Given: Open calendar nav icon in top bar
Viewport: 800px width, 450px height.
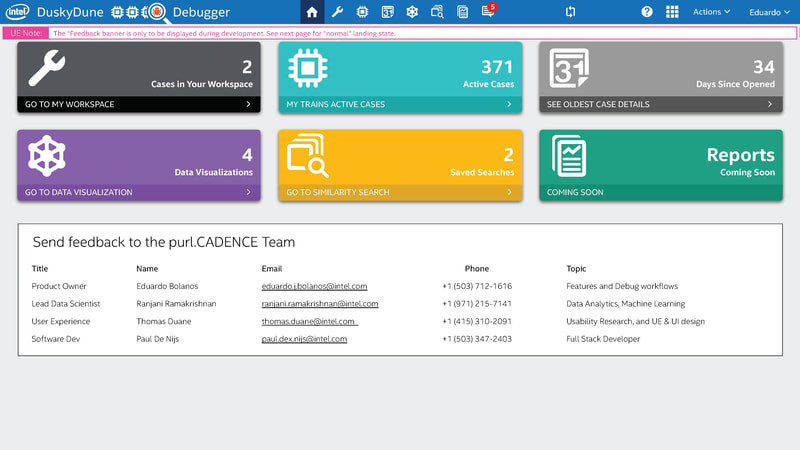Looking at the screenshot, I should pyautogui.click(x=388, y=12).
